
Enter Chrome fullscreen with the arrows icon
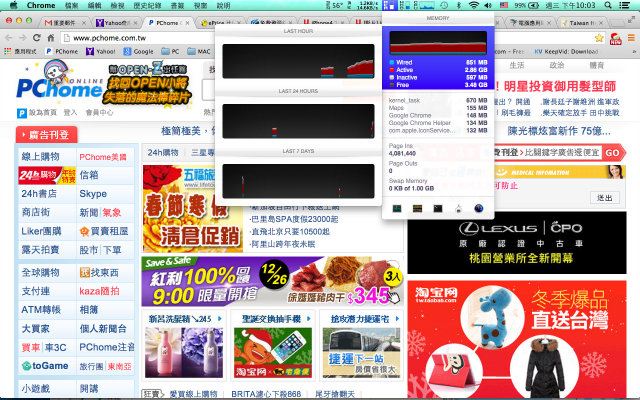pos(631,18)
